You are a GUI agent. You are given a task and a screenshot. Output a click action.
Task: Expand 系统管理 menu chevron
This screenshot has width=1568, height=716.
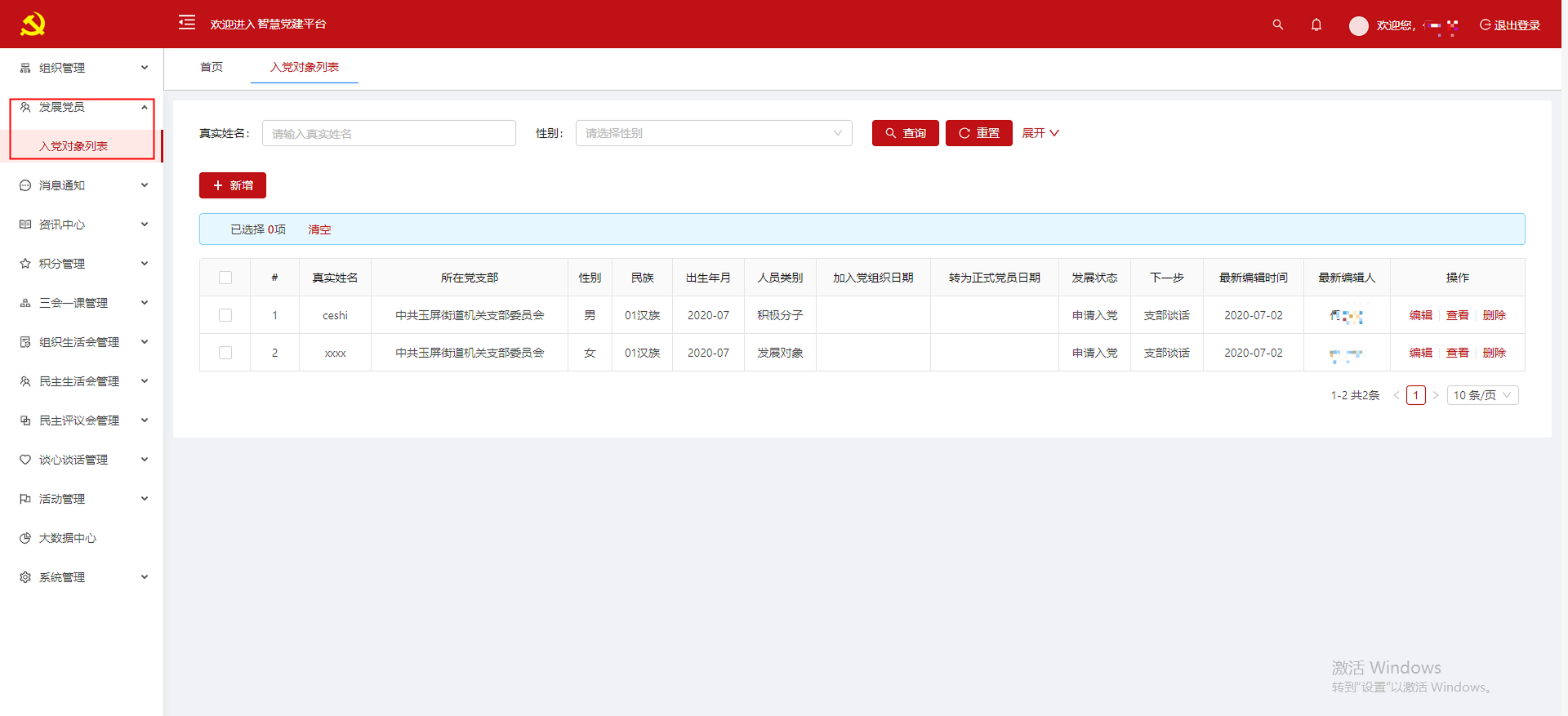pos(145,577)
